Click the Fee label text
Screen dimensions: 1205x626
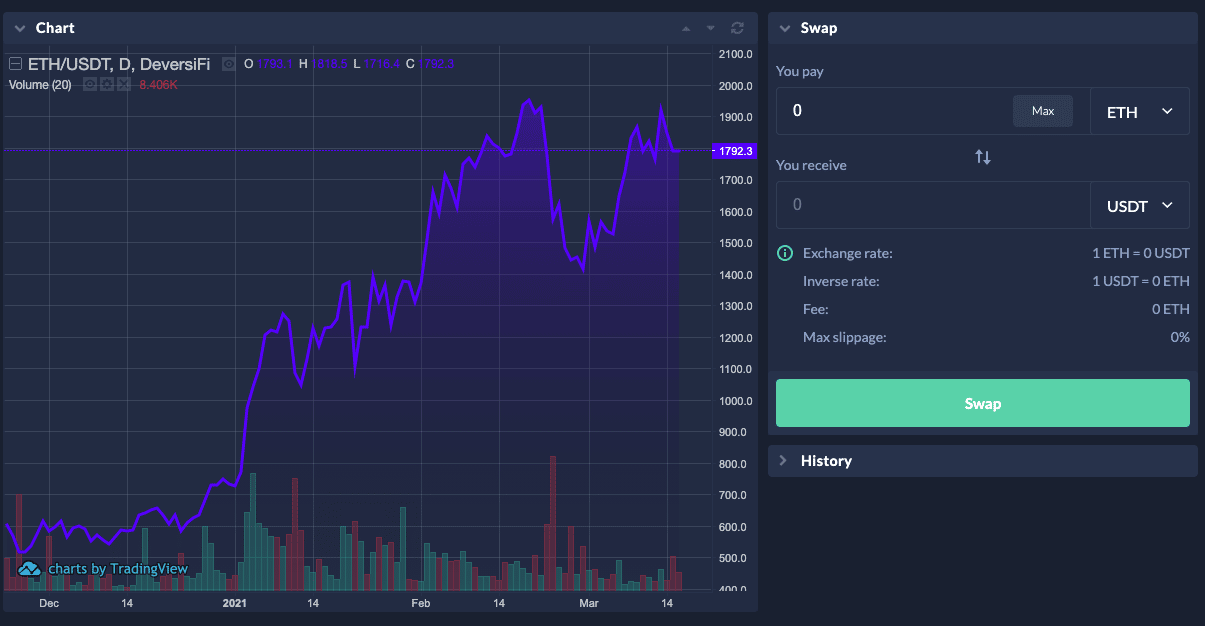click(x=816, y=309)
